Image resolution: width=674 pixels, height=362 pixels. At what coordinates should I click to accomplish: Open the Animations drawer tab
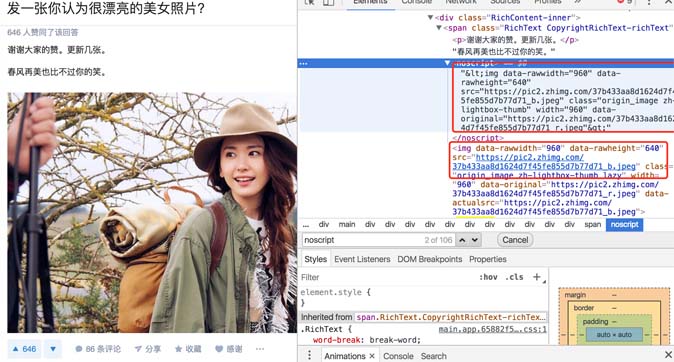345,356
